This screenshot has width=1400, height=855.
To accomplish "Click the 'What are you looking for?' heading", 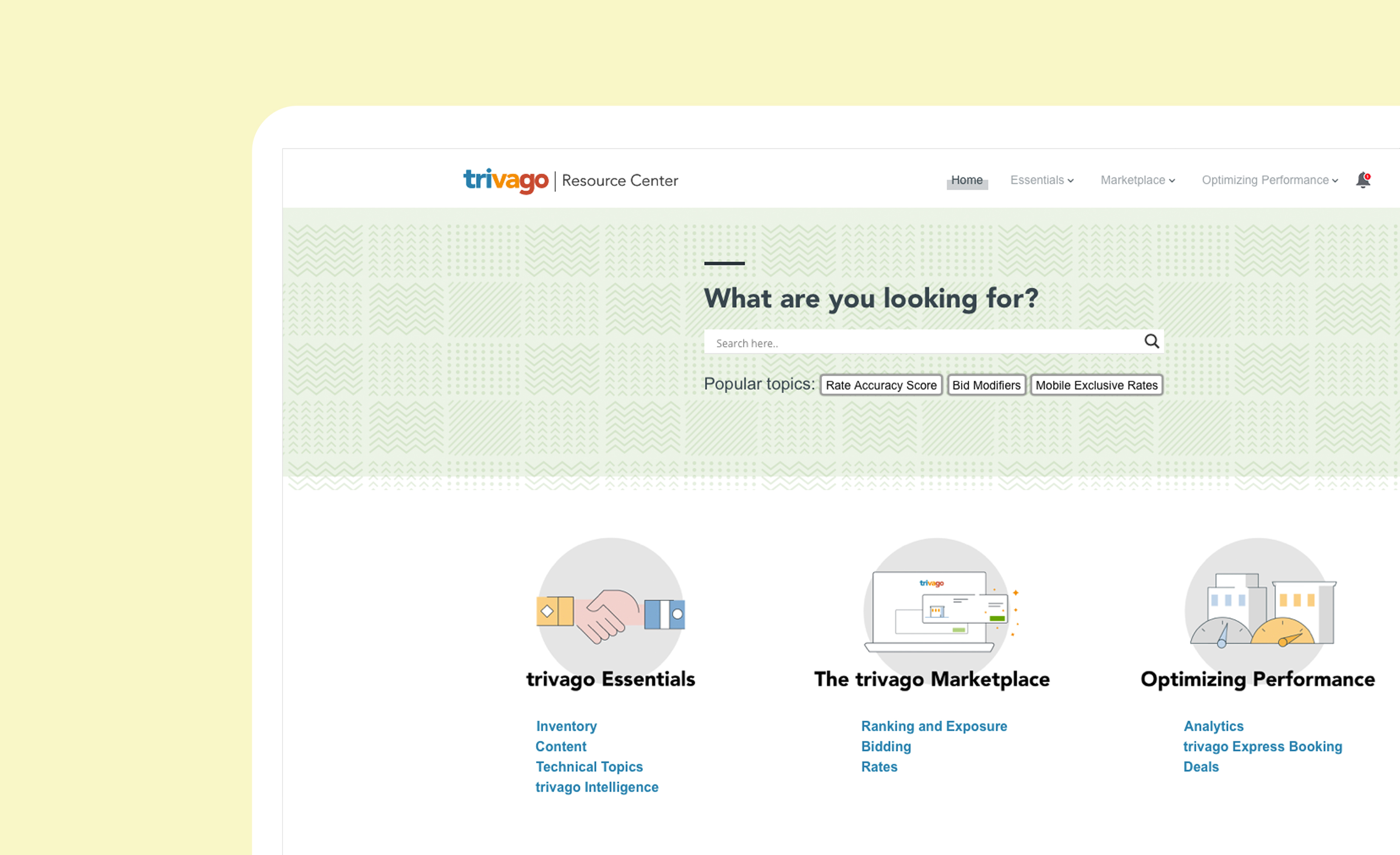I will [871, 298].
